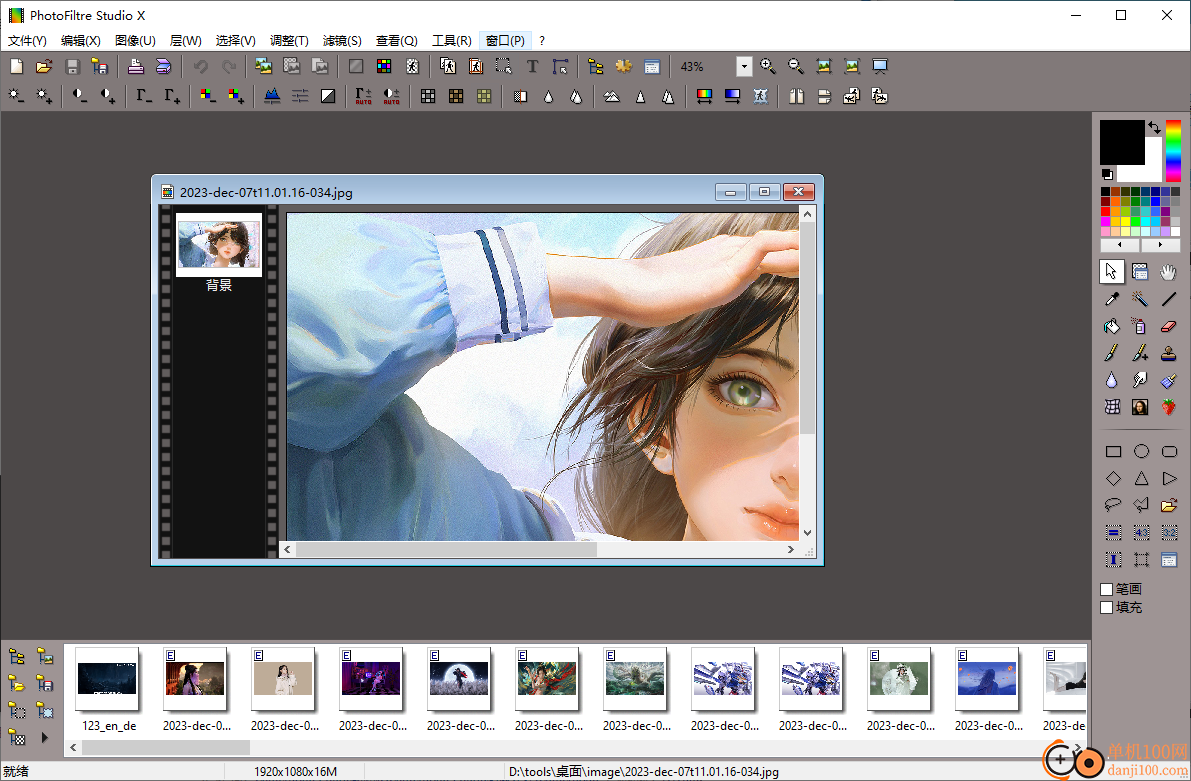Select the 123_en_de thumbnail in explorer
The height and width of the screenshot is (781, 1191).
107,678
